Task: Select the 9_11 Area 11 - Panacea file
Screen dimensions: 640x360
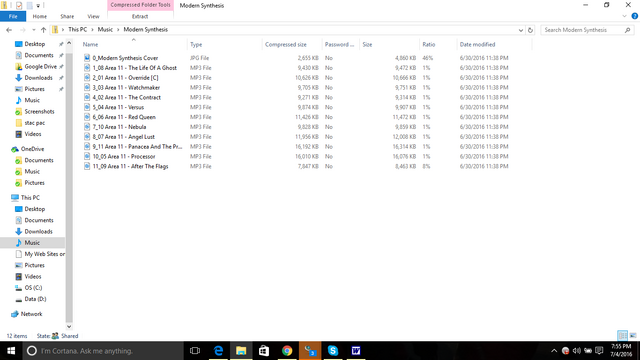Action: click(x=137, y=147)
